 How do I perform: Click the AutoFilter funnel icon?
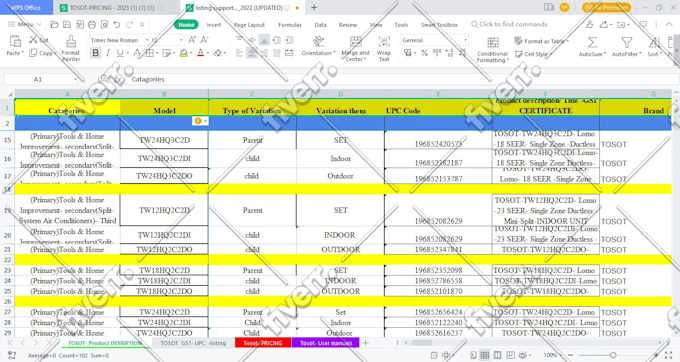point(627,42)
